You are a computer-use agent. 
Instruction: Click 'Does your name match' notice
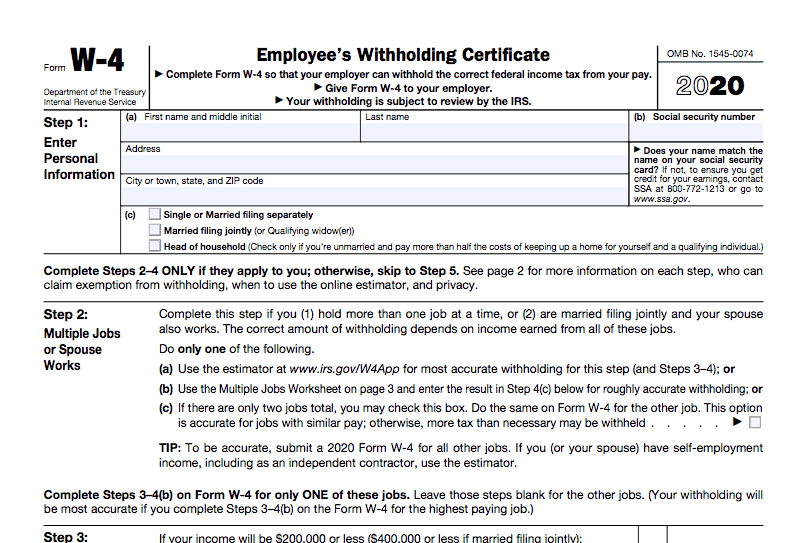point(698,175)
